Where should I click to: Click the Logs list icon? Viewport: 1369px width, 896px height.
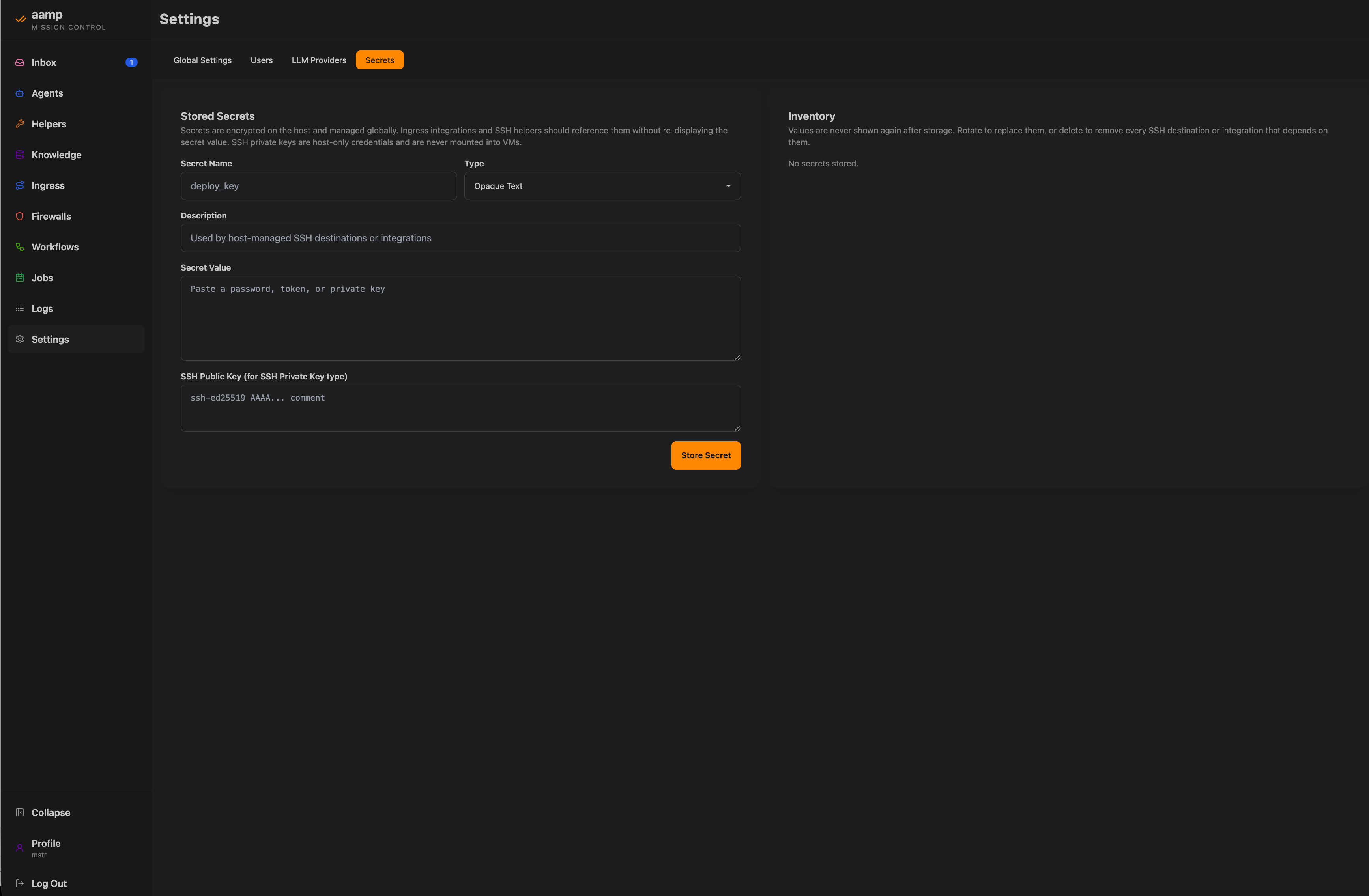click(x=20, y=308)
